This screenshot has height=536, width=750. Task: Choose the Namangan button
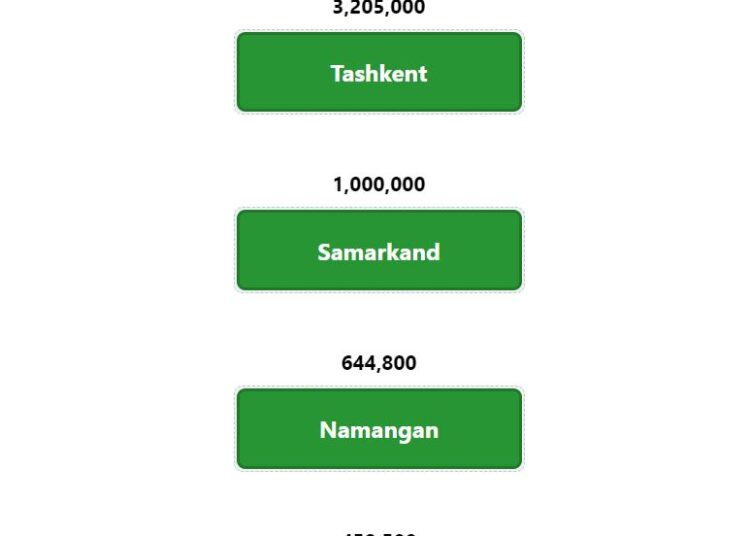[x=379, y=429]
